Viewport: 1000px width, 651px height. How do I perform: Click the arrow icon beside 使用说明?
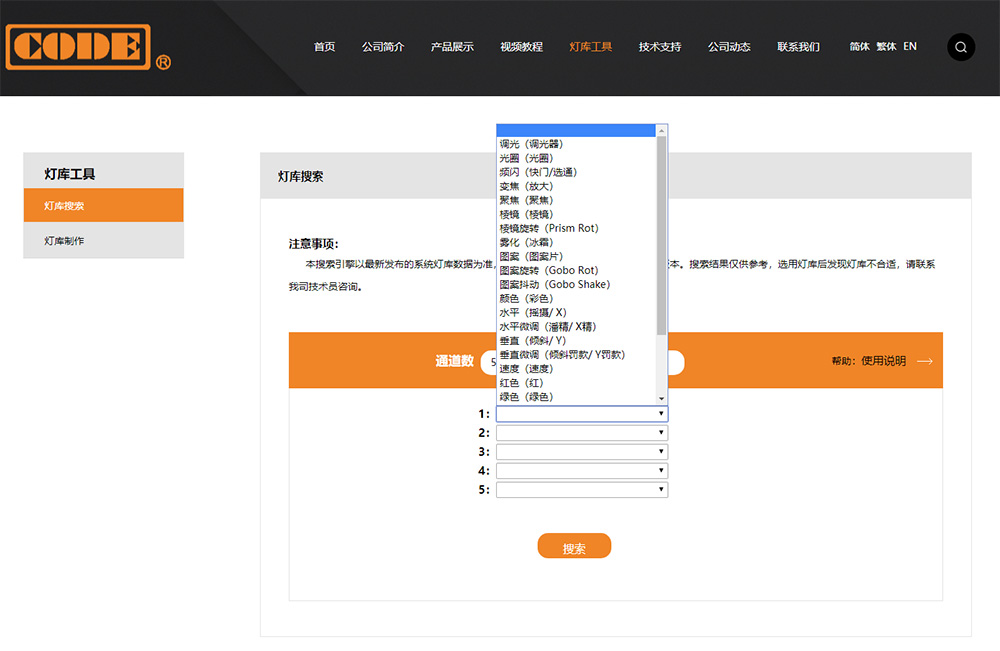[924, 361]
